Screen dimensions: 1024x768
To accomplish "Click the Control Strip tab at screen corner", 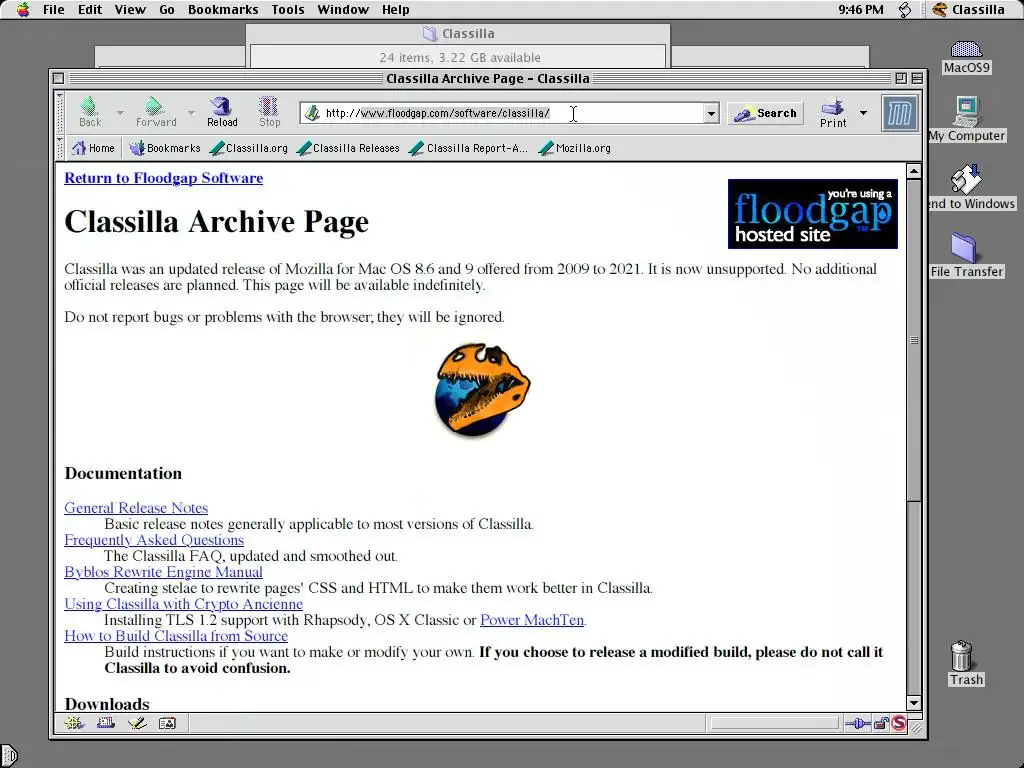I will [x=8, y=756].
